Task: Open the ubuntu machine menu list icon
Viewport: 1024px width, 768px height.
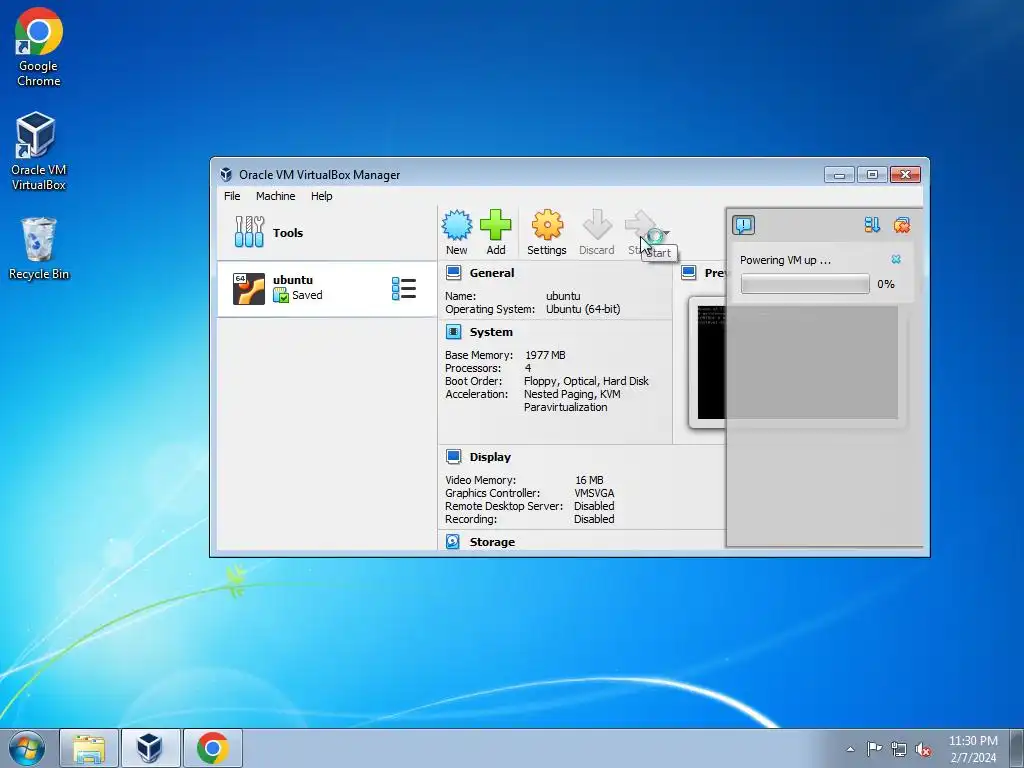Action: 404,289
